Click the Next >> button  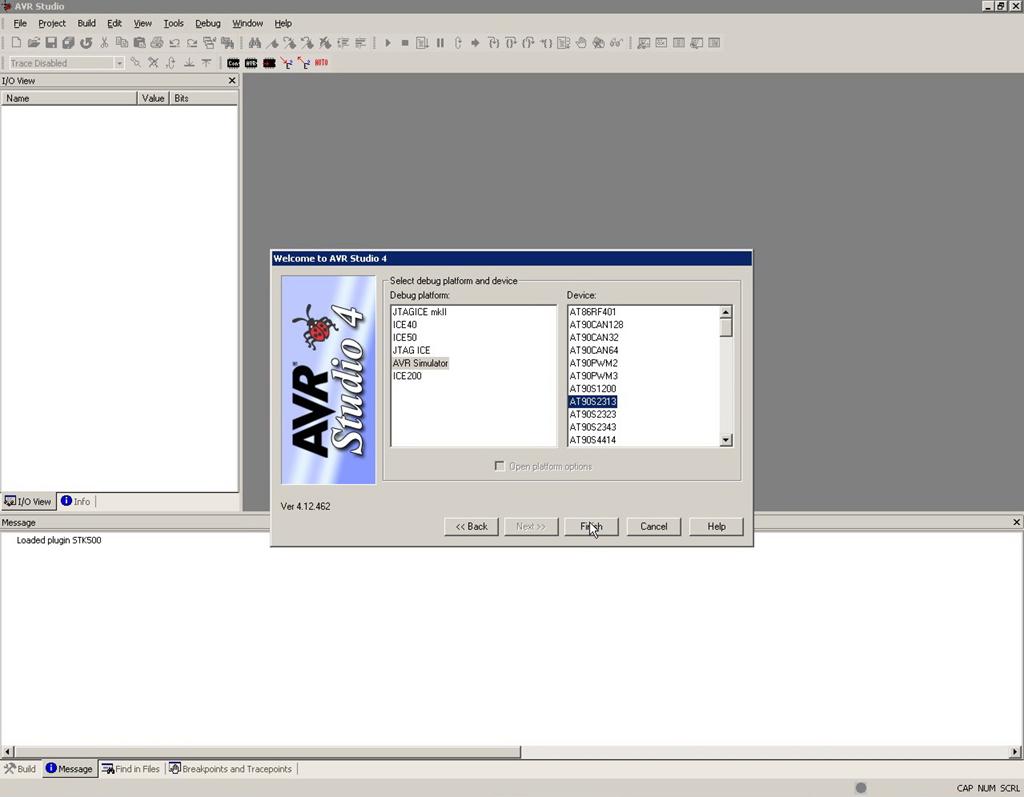click(x=531, y=527)
